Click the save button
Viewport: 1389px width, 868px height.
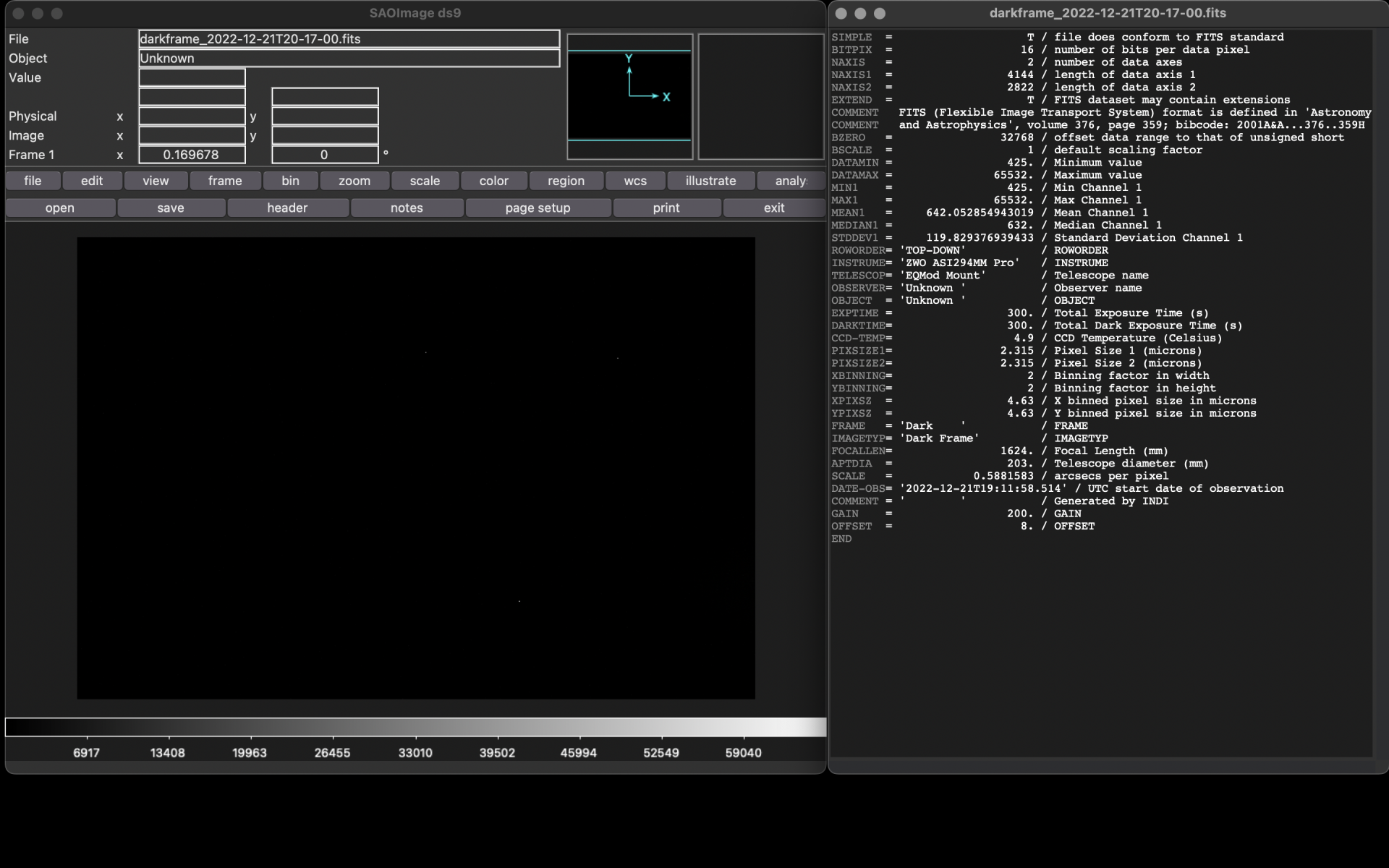point(171,208)
